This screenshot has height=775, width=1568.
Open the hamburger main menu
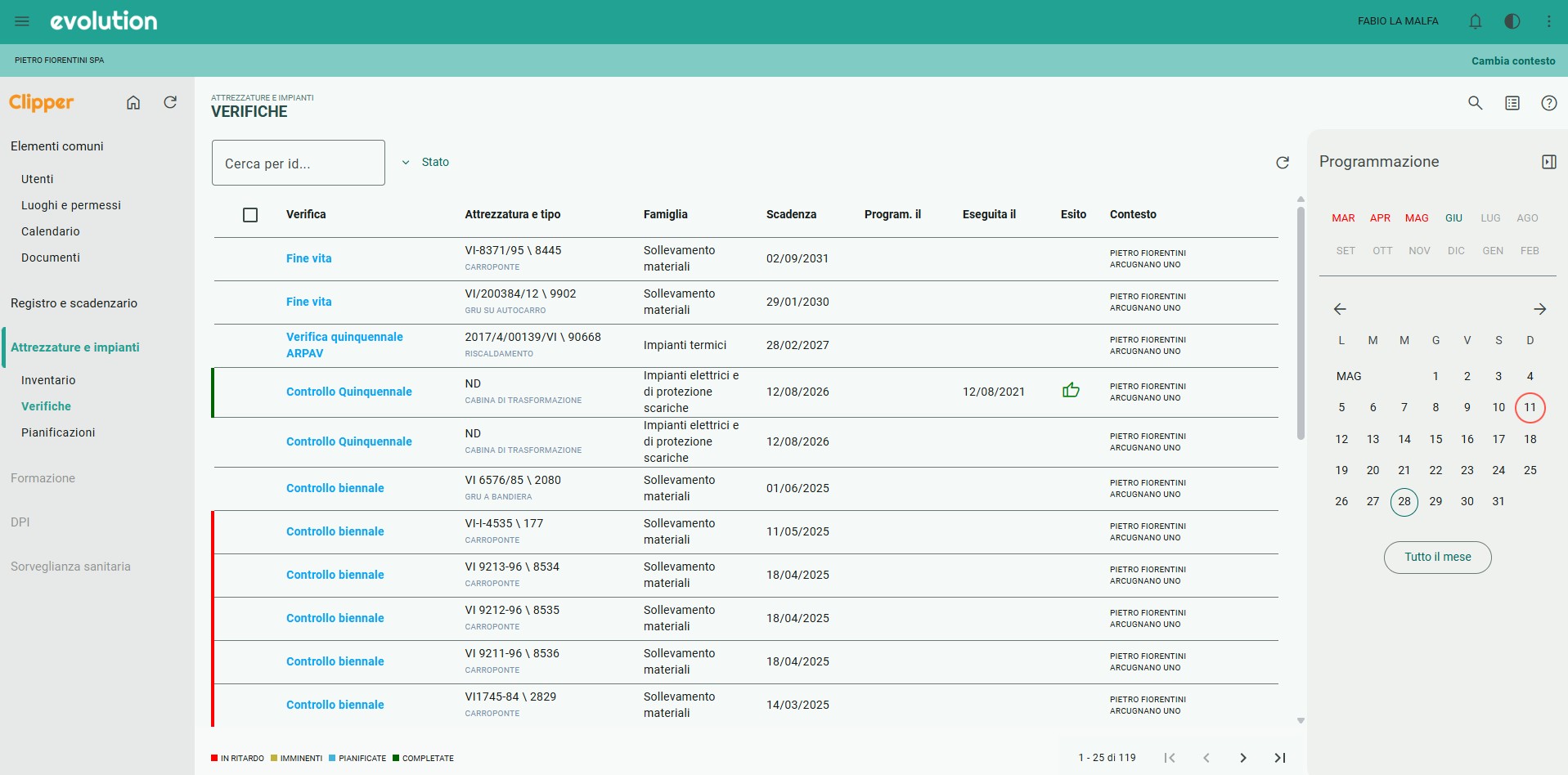22,21
